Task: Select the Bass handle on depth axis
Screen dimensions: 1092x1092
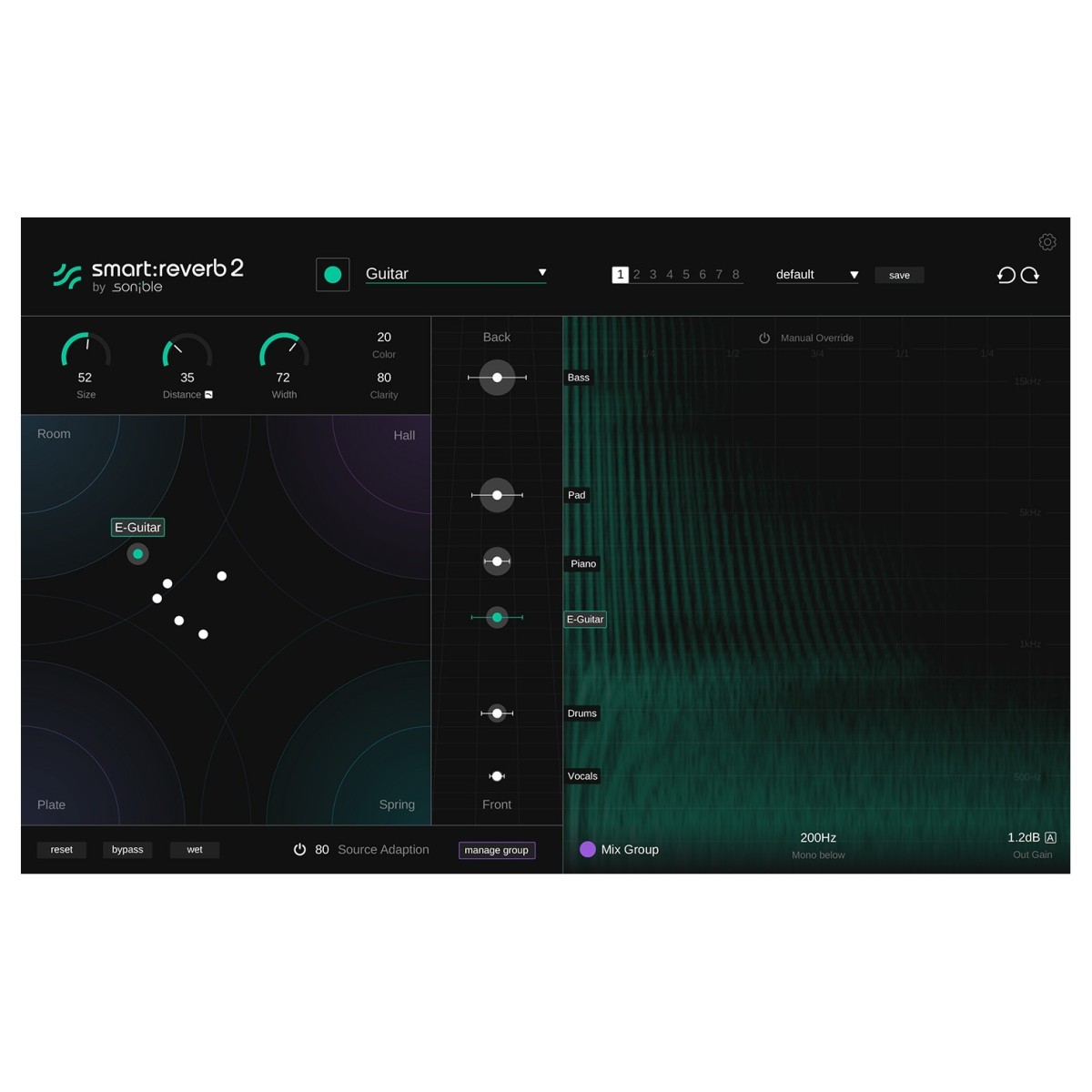Action: pos(497,378)
